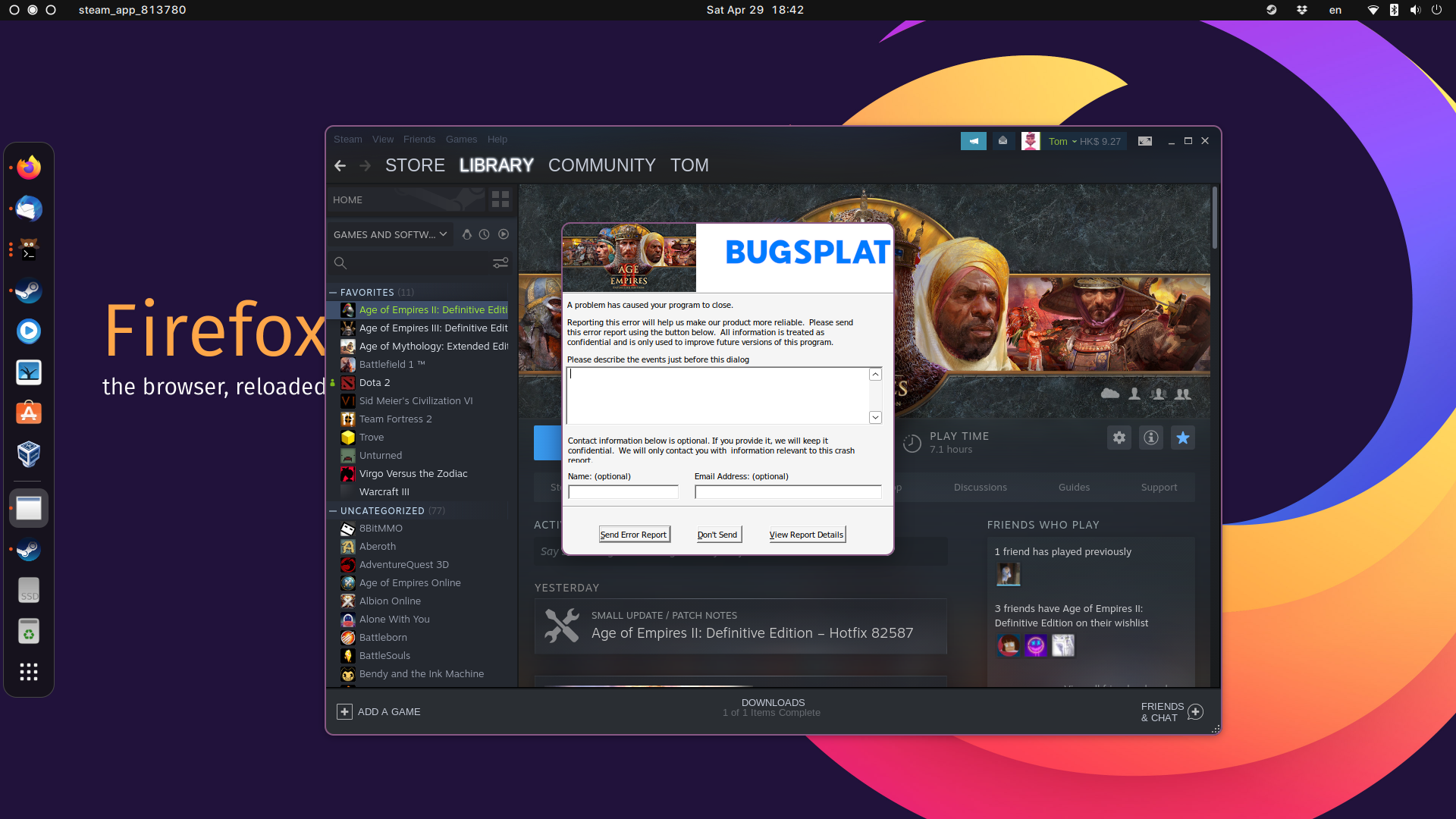Open Friends & Chat plus icon
1456x819 pixels.
1196,711
